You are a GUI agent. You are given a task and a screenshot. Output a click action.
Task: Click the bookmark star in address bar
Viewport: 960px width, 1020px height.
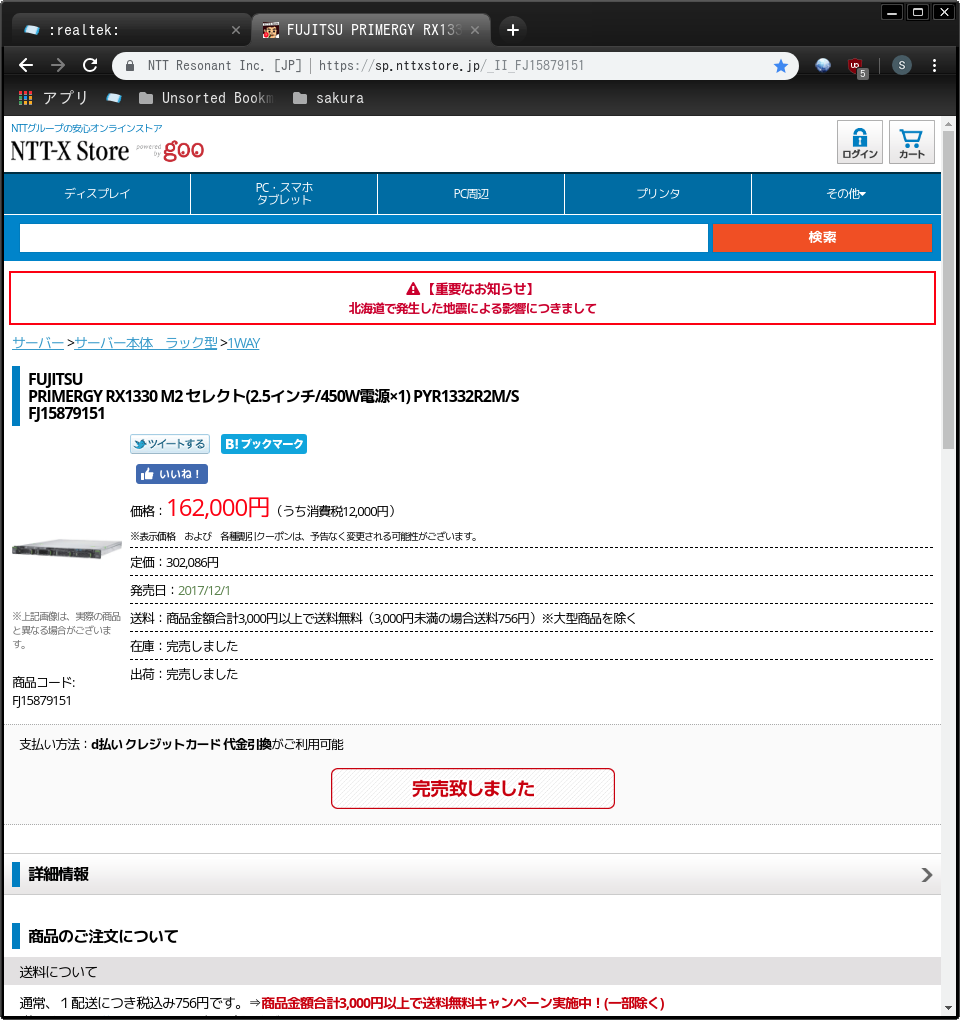(780, 66)
